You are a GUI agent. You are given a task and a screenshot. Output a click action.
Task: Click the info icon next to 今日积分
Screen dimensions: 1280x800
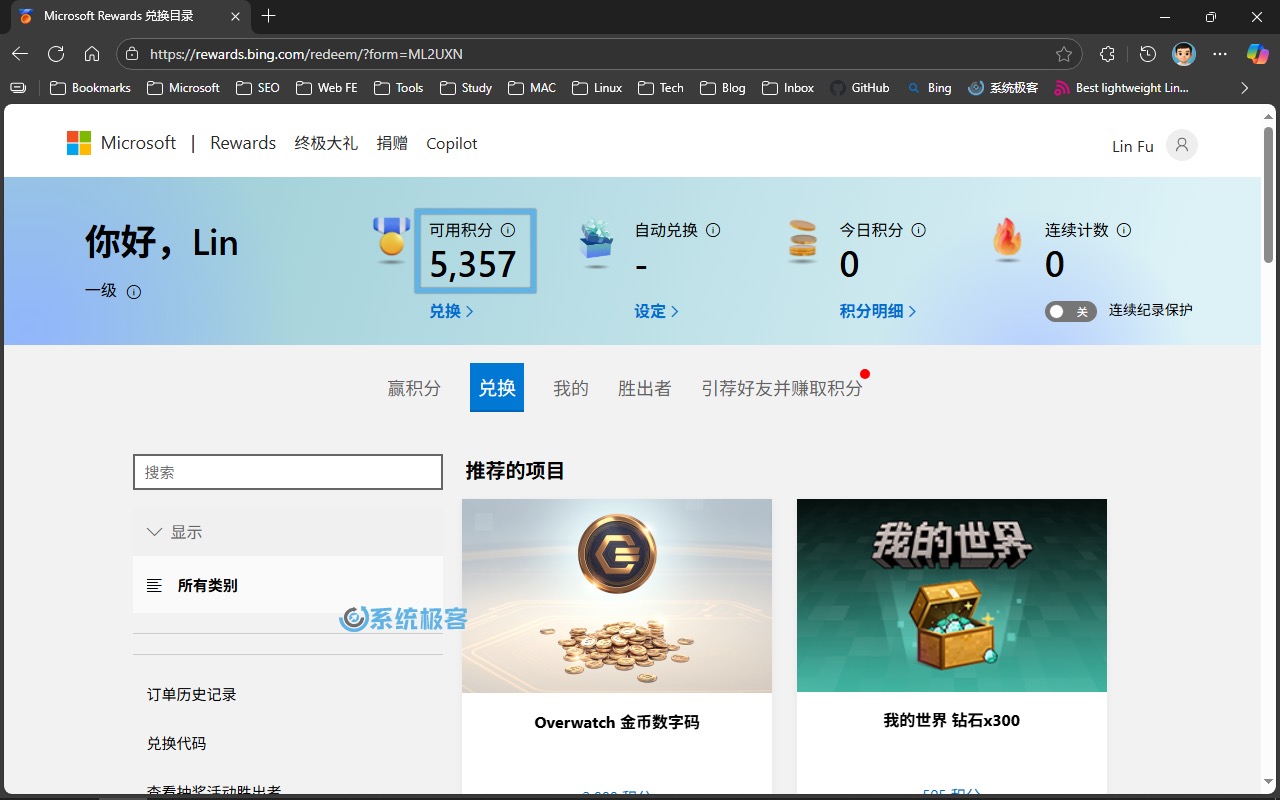[918, 230]
